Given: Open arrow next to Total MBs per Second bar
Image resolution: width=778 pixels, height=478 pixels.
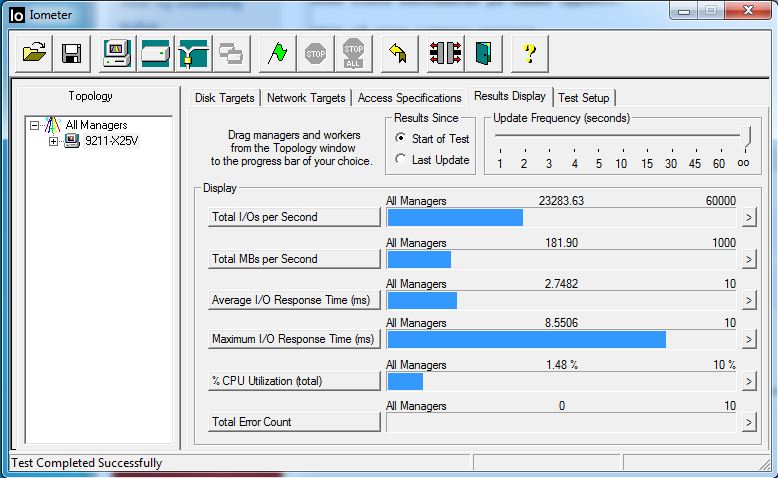Looking at the screenshot, I should tap(749, 260).
